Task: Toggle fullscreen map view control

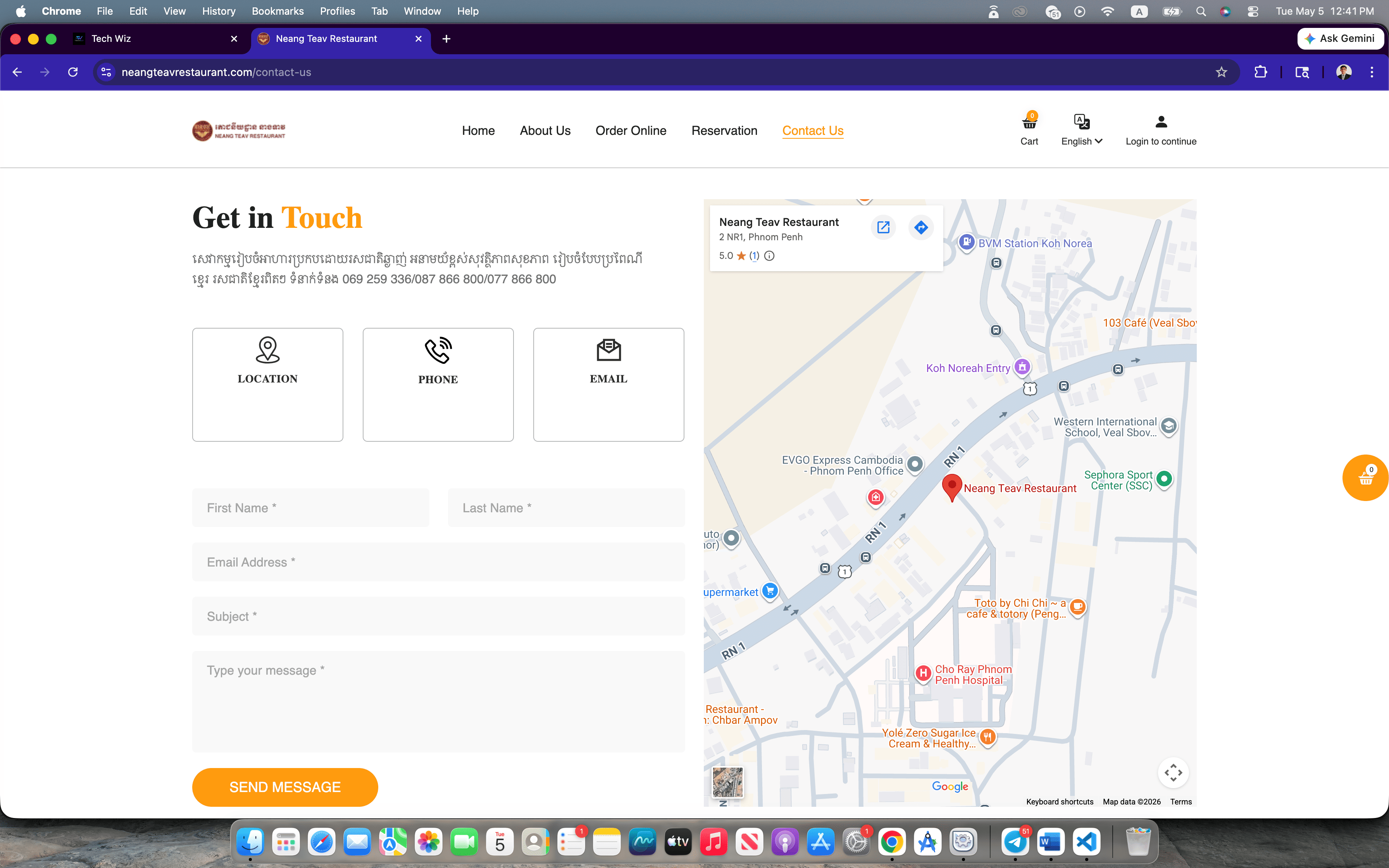Action: coord(1173,772)
